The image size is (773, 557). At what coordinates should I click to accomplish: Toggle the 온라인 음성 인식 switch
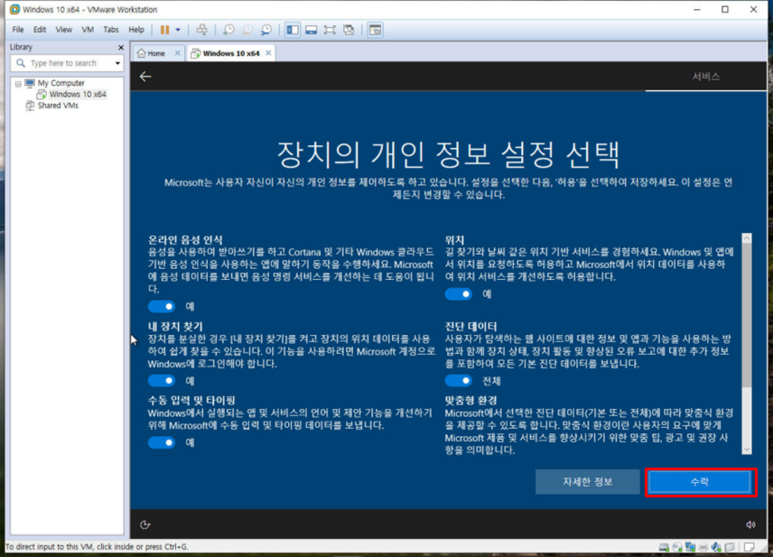pos(162,307)
